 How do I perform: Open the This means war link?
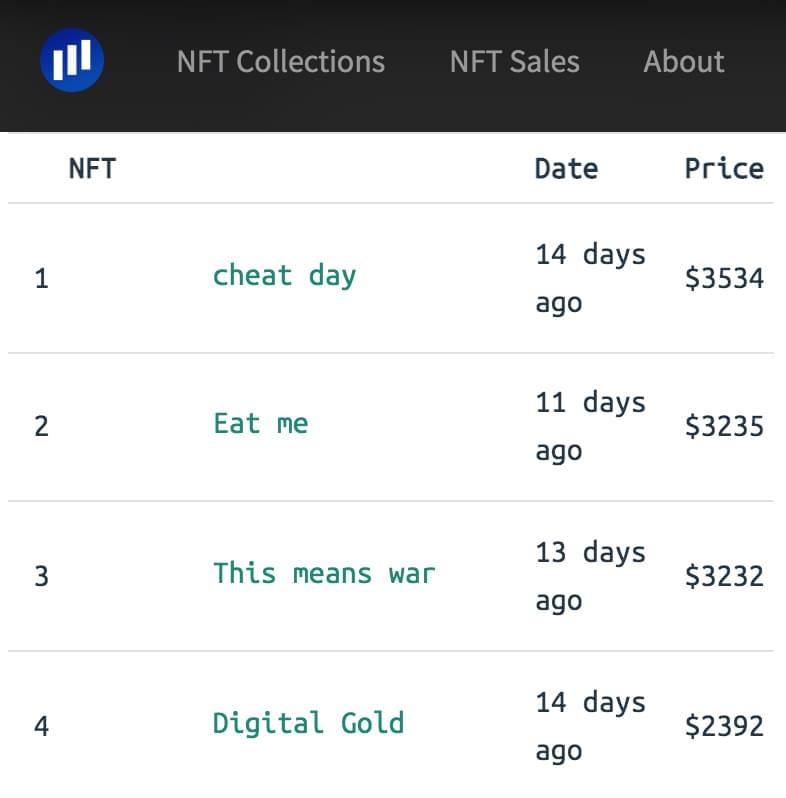tap(324, 574)
